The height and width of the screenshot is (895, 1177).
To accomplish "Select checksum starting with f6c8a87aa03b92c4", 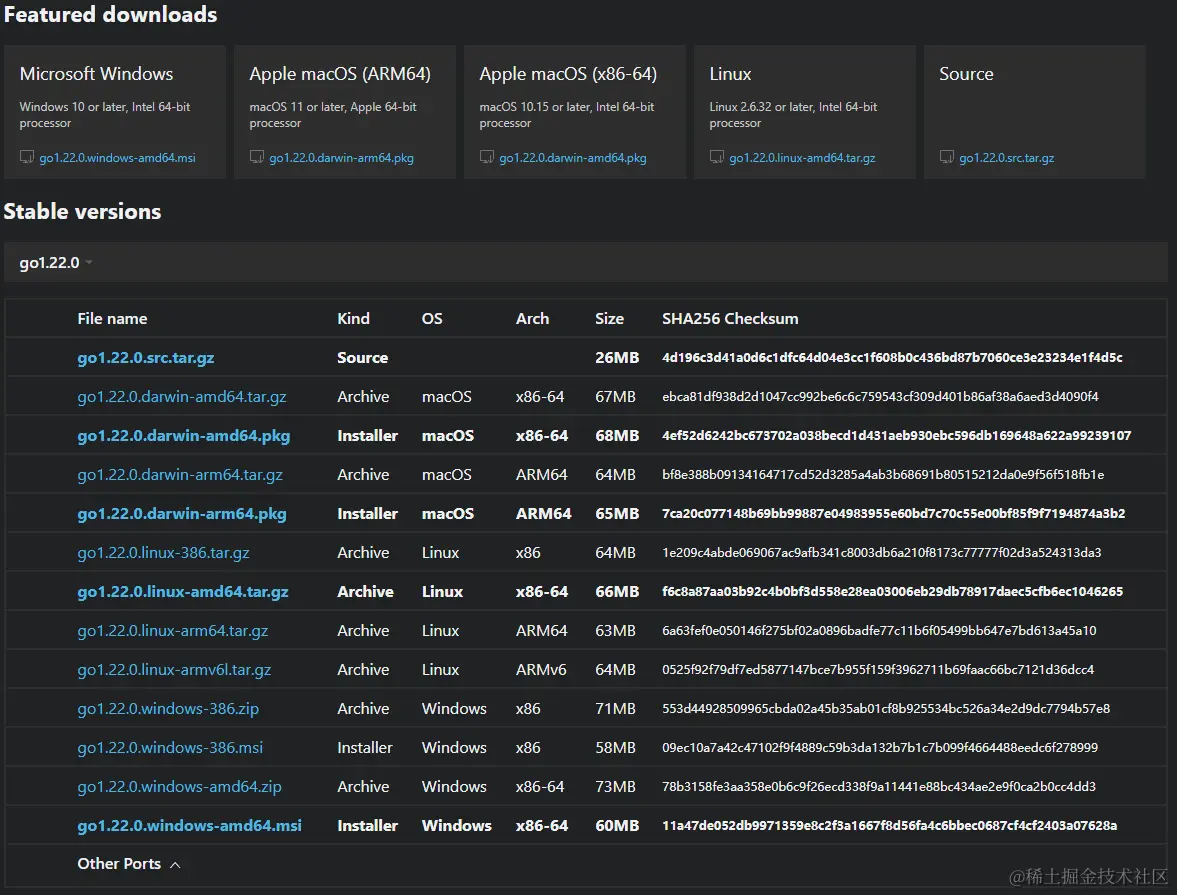I will click(x=893, y=592).
